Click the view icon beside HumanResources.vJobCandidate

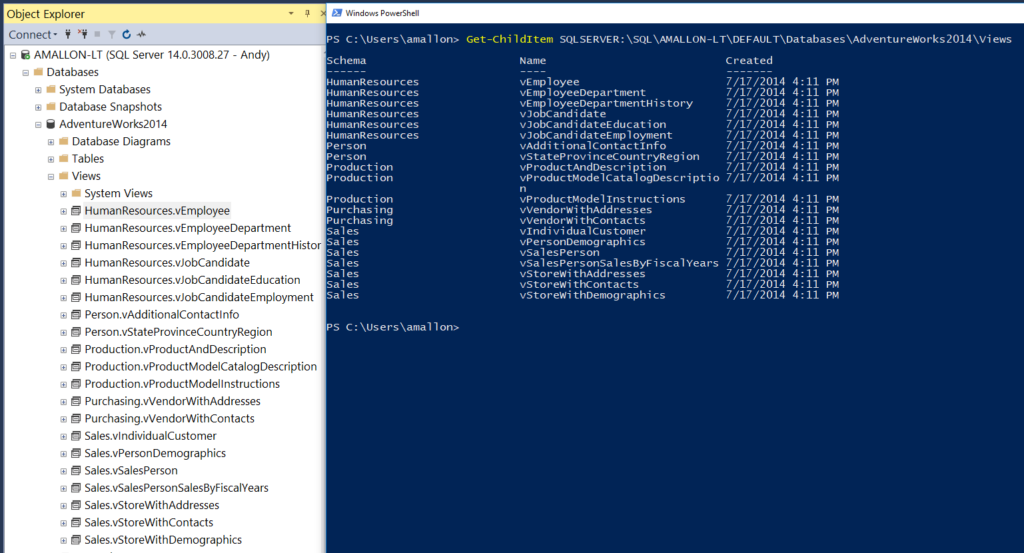[76, 262]
